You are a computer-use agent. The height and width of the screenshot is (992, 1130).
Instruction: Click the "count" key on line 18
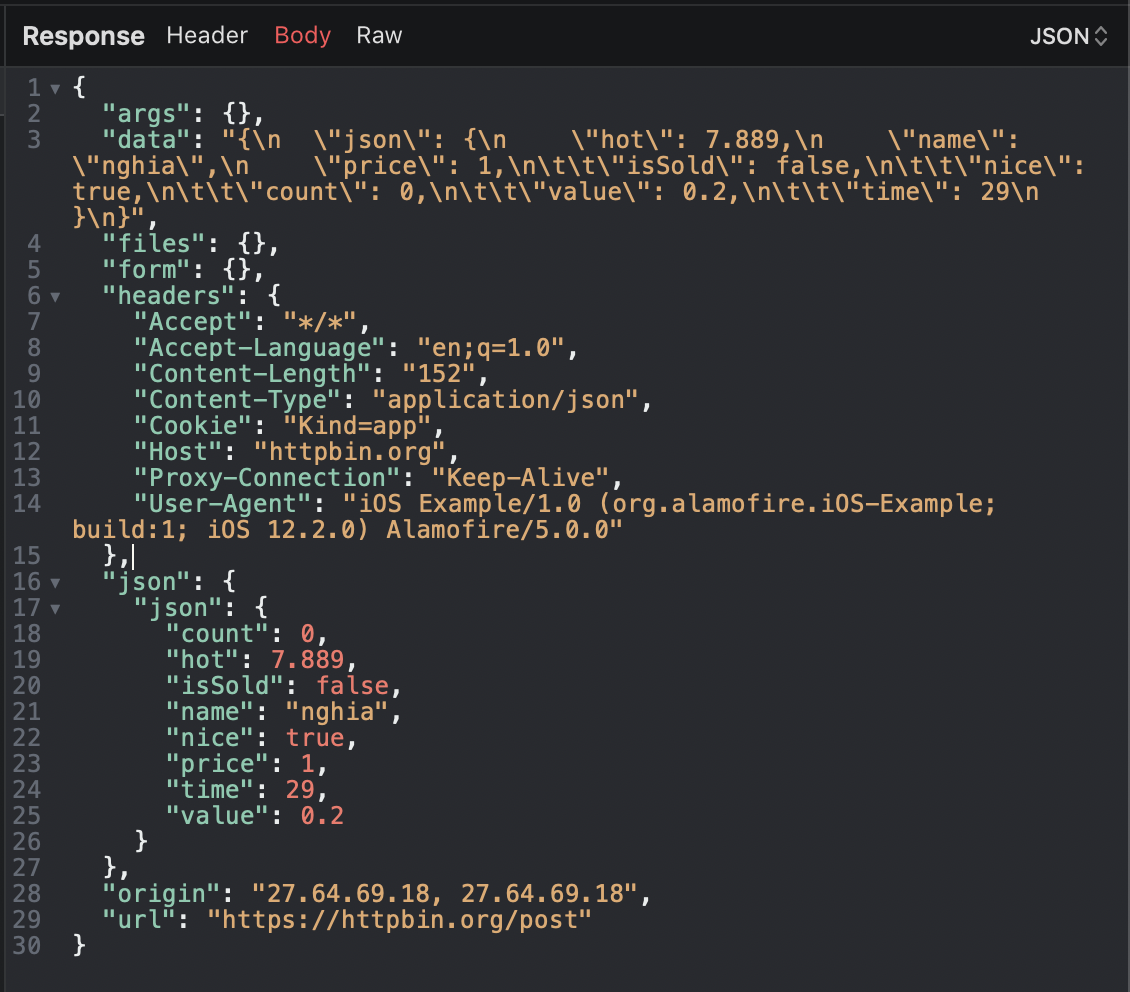coord(217,633)
